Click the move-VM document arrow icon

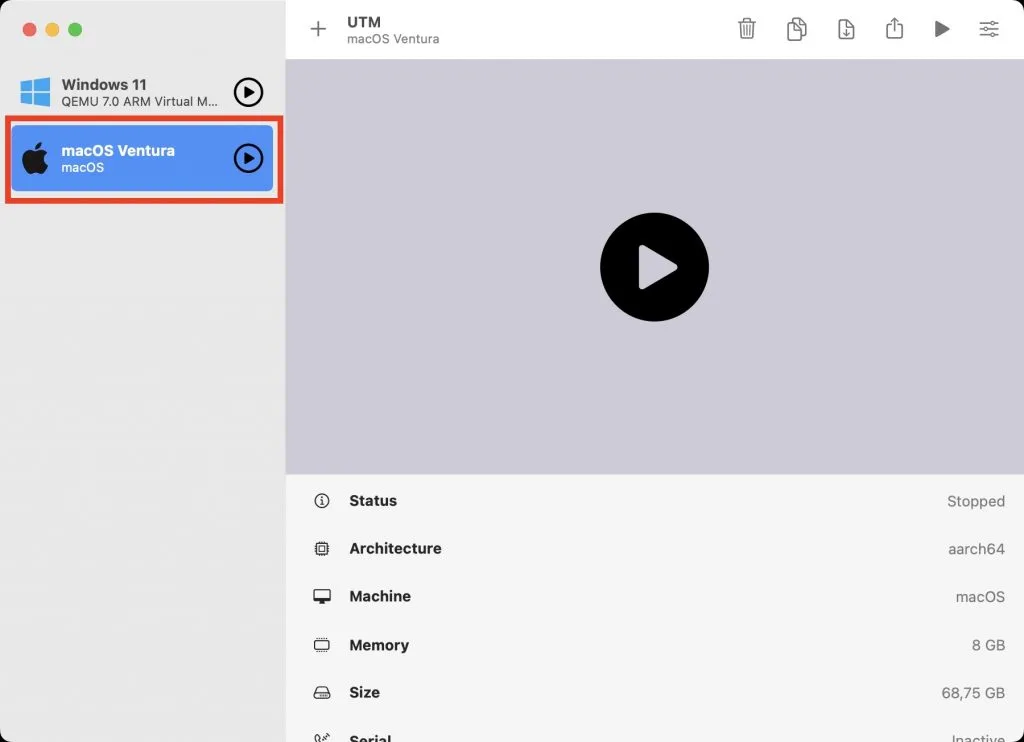[846, 29]
